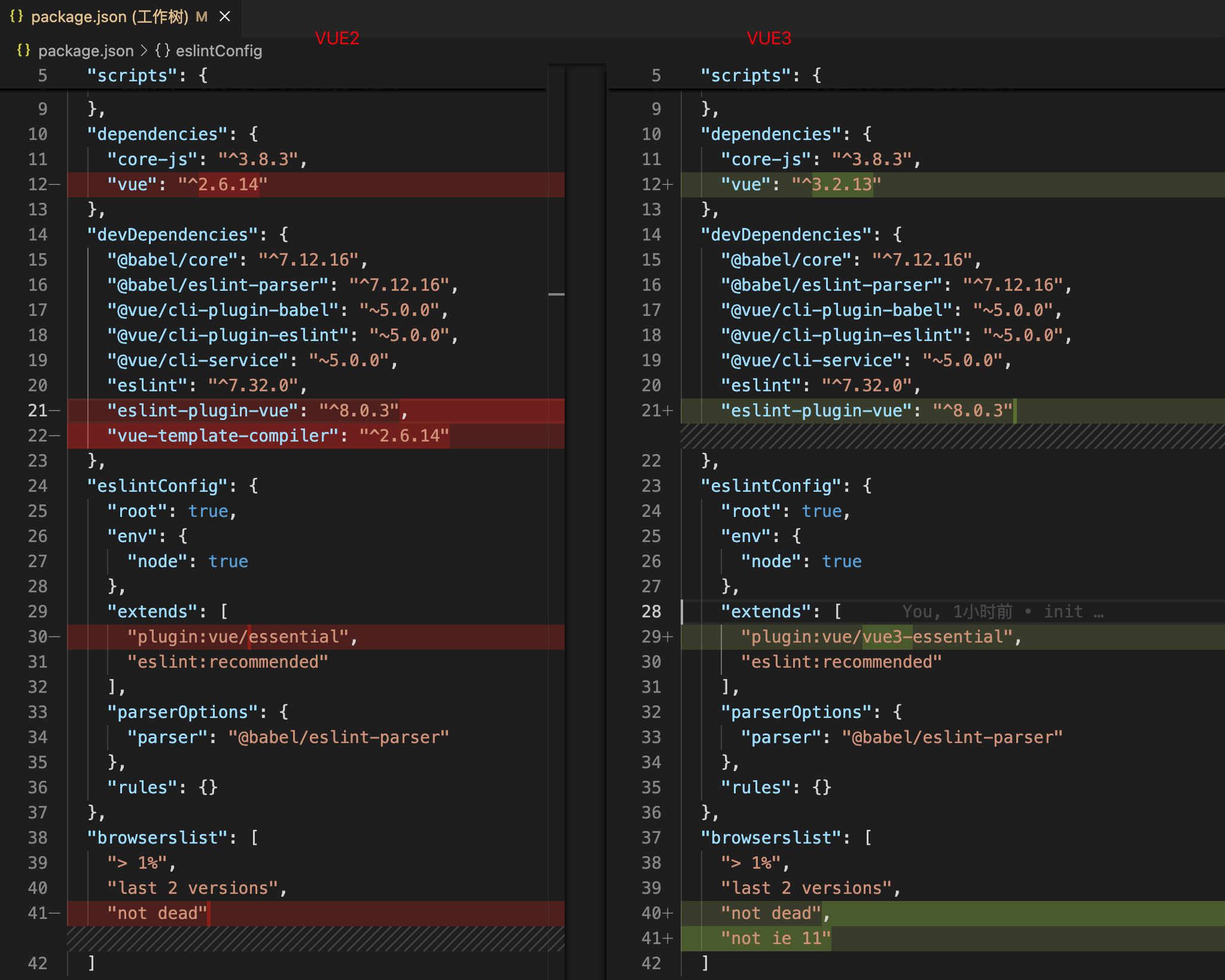This screenshot has width=1225, height=980.
Task: Click "parser" line in left pane
Action: click(288, 737)
